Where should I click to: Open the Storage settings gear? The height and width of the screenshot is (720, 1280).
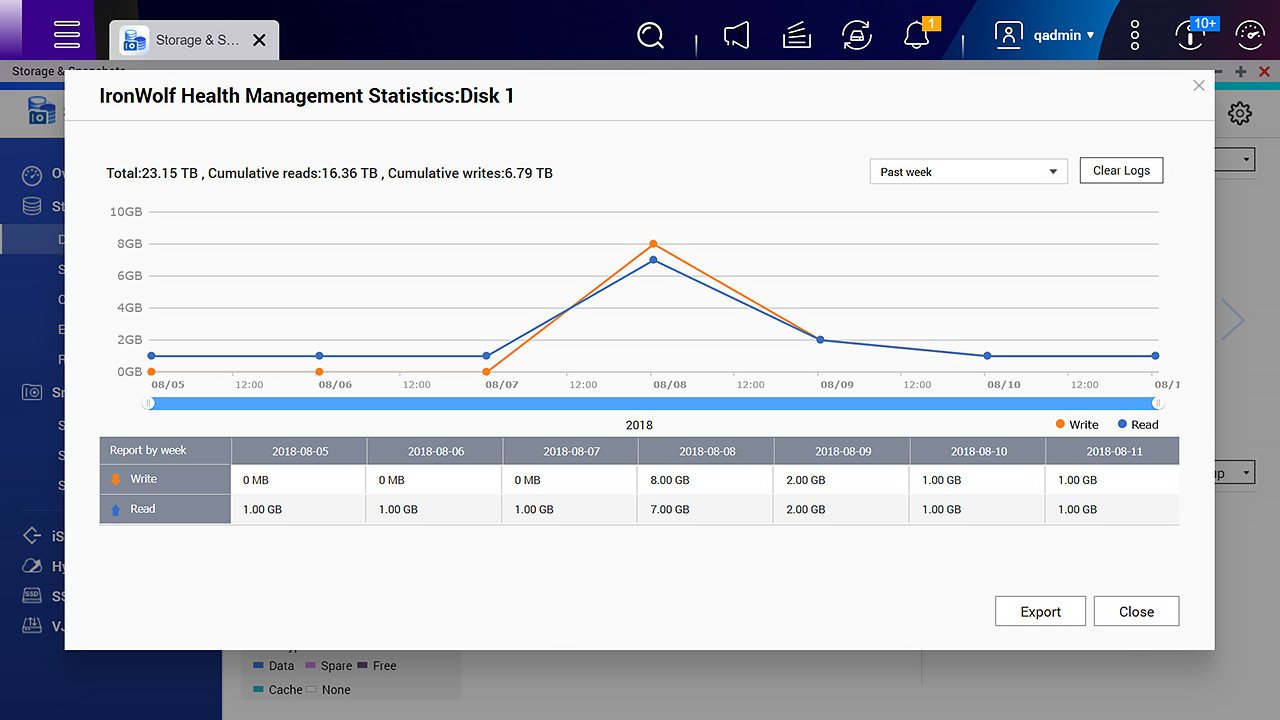click(1240, 114)
